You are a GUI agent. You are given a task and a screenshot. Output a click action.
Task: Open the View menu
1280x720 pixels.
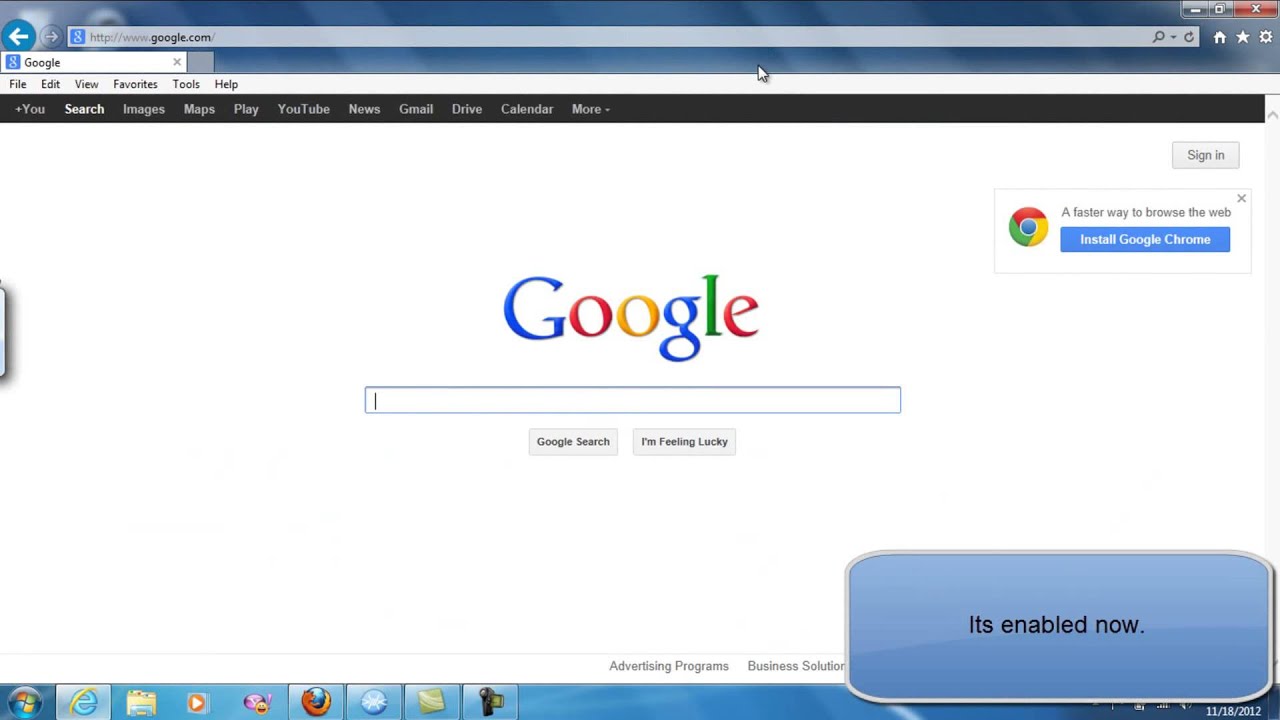tap(86, 84)
